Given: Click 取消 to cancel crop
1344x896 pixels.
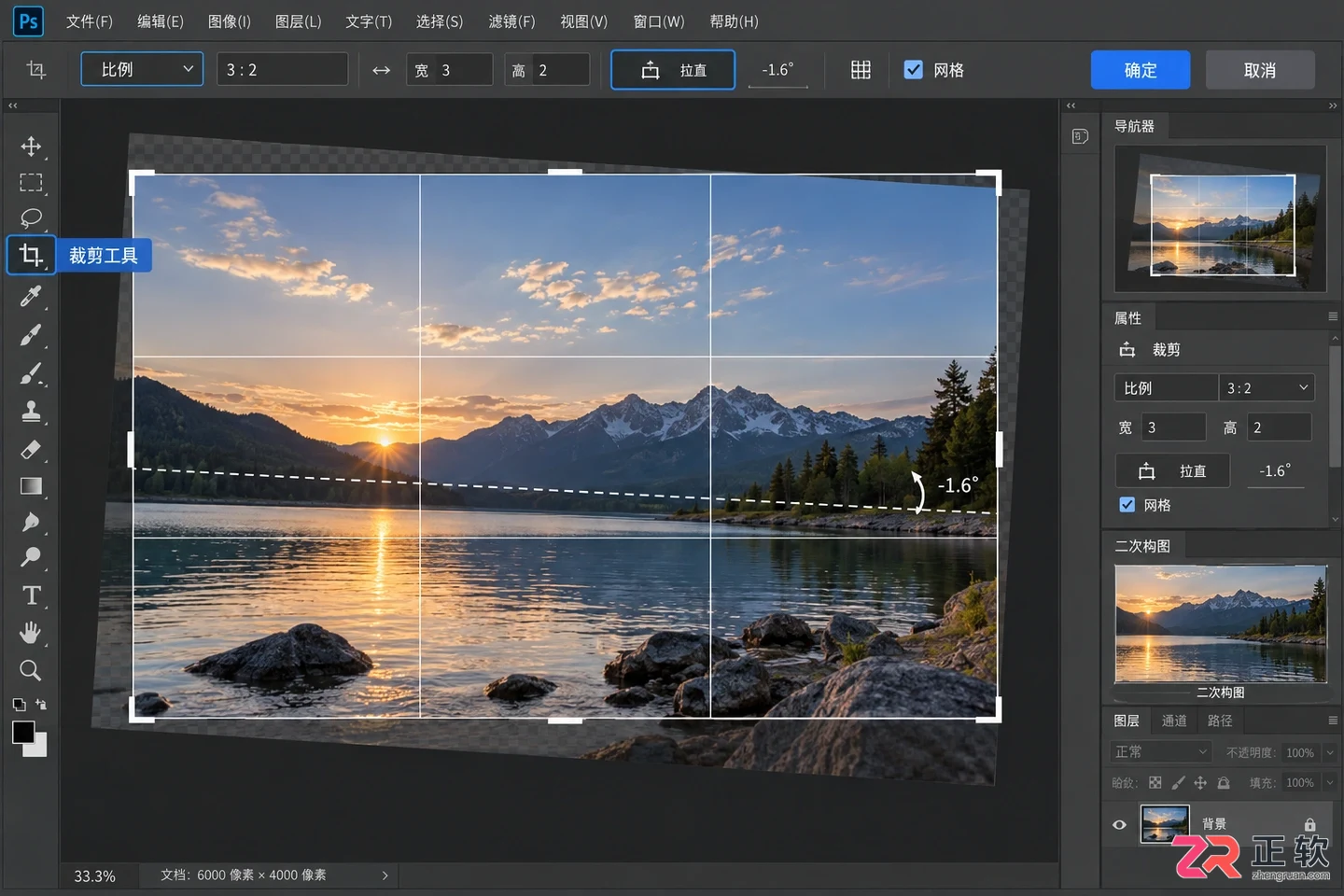Looking at the screenshot, I should click(x=1260, y=70).
